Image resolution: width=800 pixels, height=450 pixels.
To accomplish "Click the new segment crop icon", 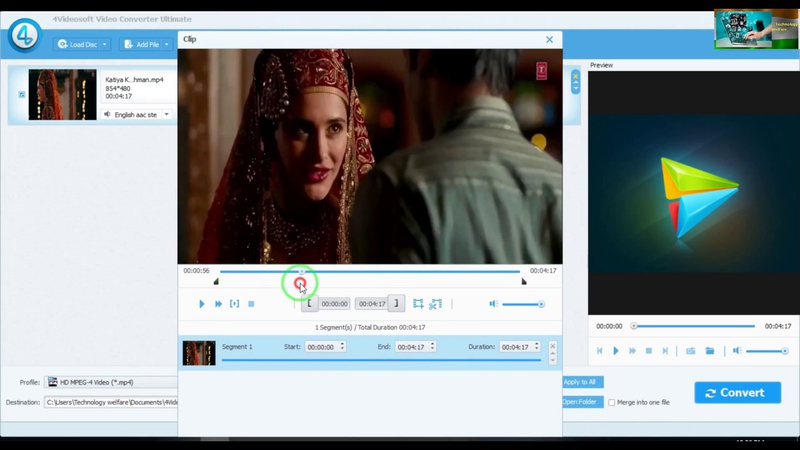I will pos(418,304).
